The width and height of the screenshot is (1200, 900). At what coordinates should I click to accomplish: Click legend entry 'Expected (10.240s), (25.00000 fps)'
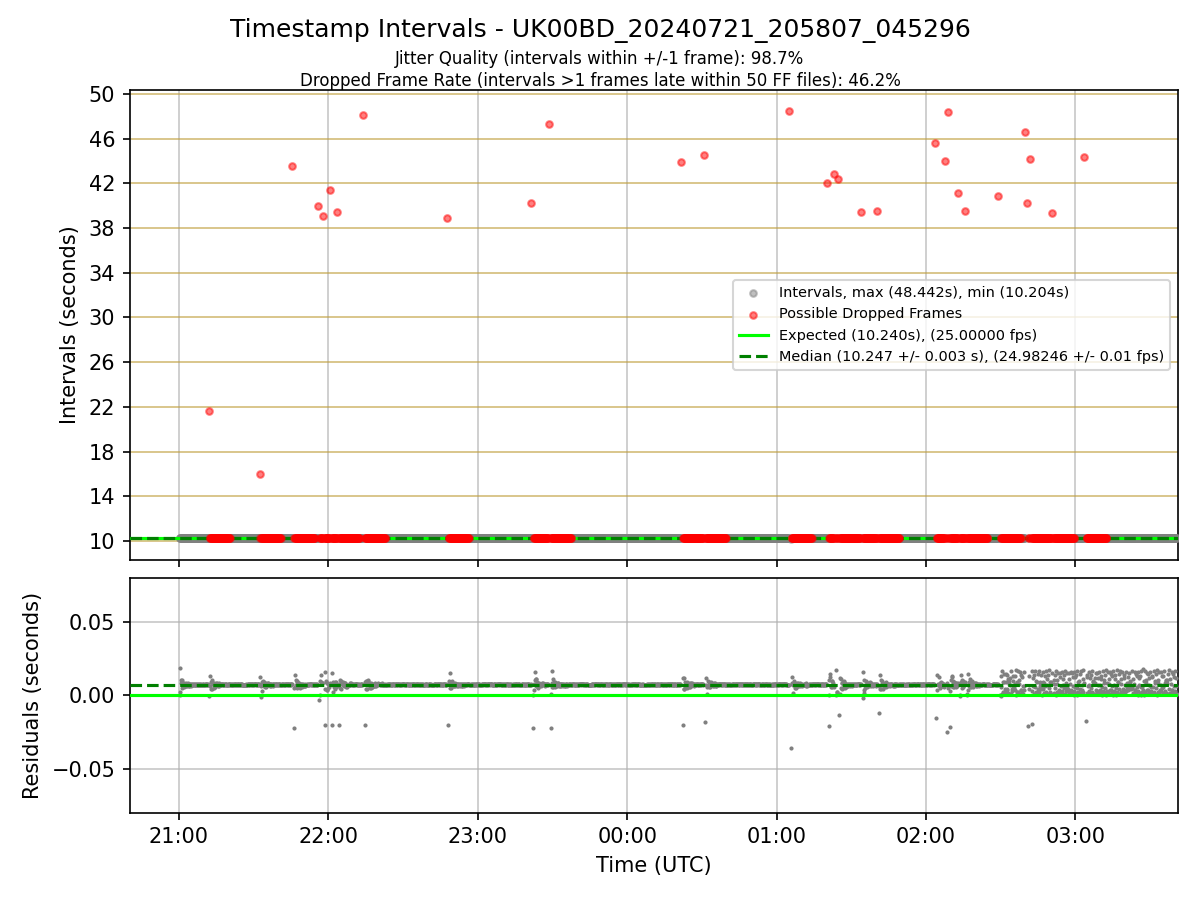(908, 335)
